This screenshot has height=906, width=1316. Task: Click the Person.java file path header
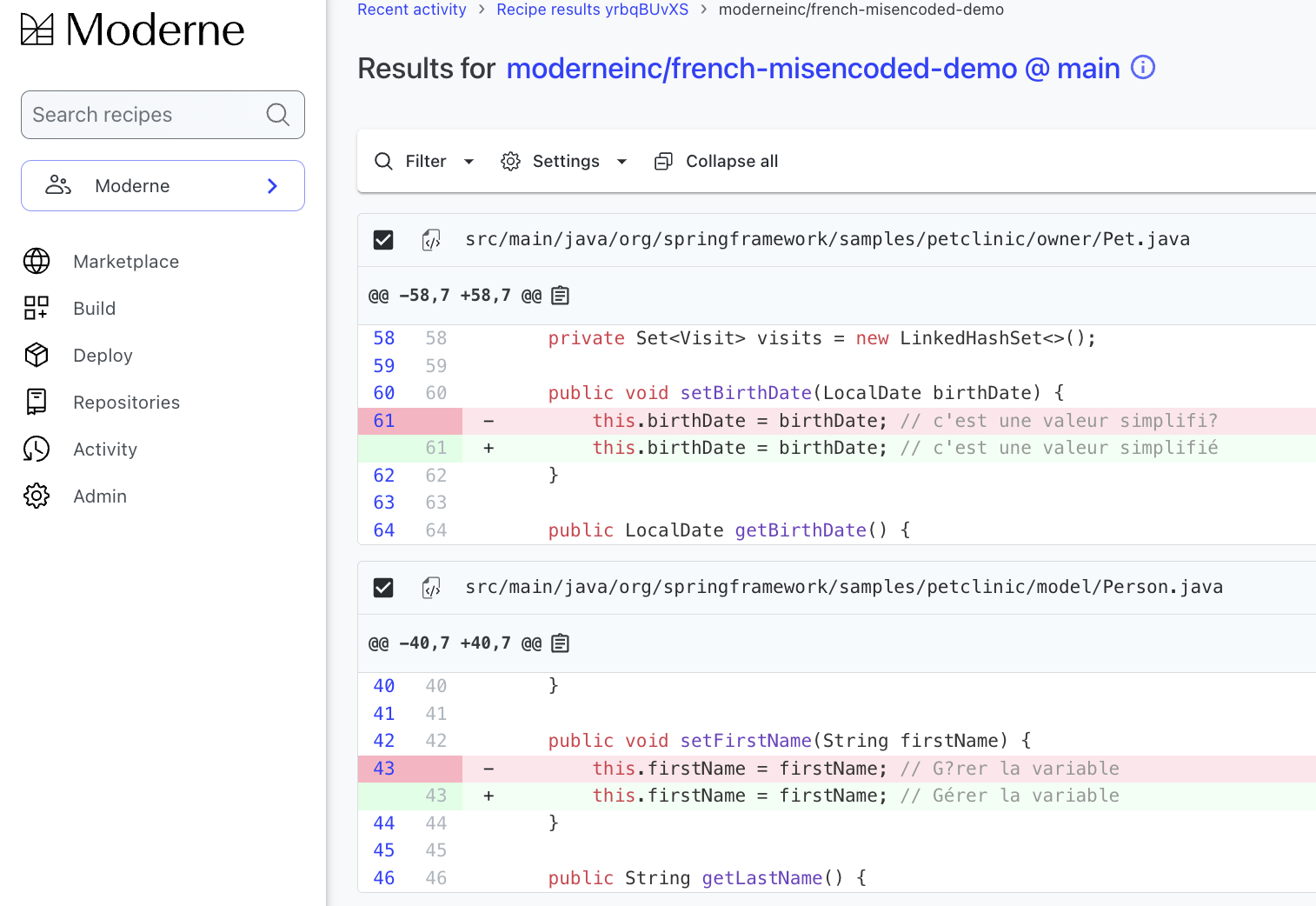(844, 587)
